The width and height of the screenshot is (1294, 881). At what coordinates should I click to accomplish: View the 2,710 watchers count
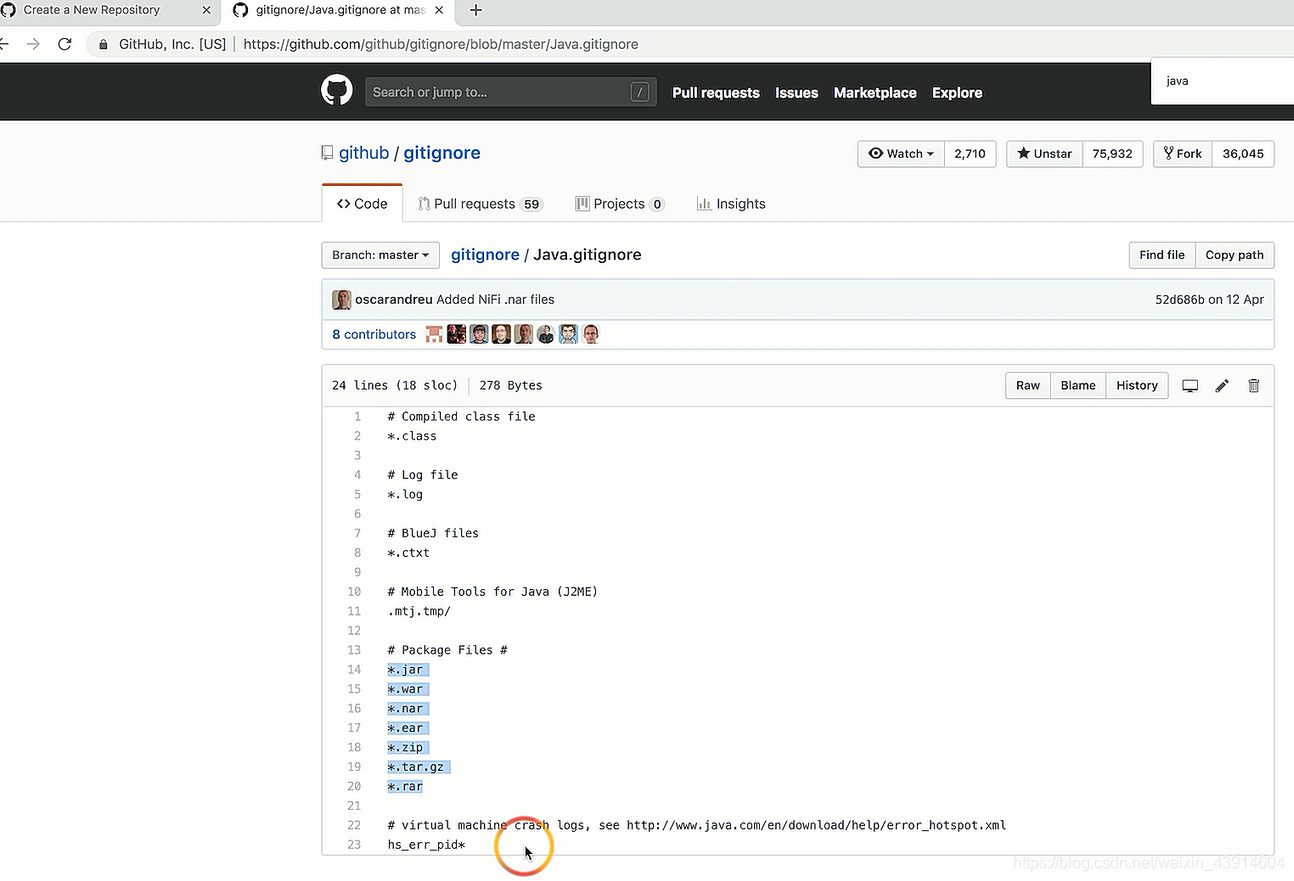970,154
